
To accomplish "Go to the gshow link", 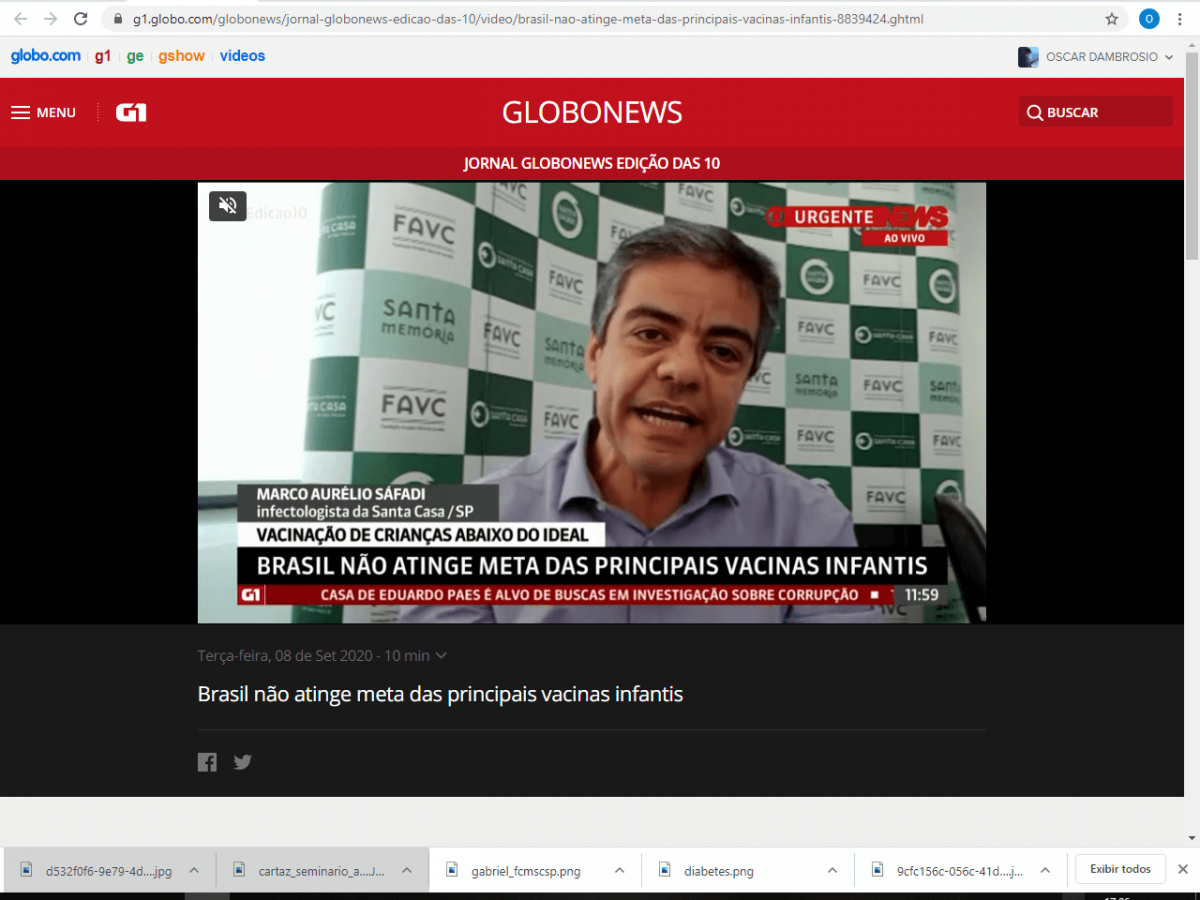I will coord(182,56).
